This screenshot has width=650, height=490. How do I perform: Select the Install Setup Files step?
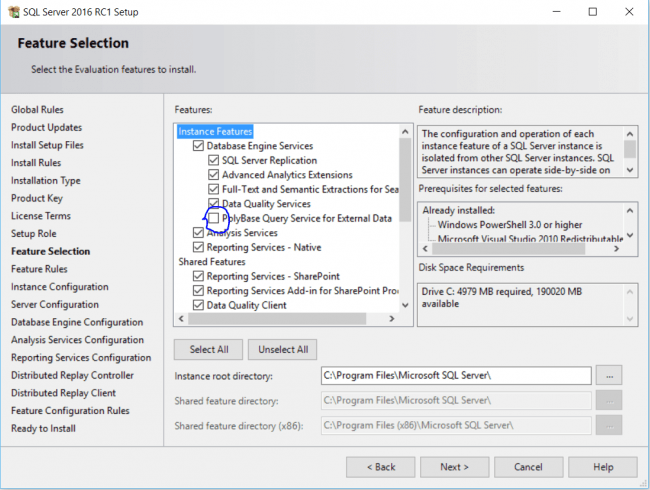coord(47,145)
